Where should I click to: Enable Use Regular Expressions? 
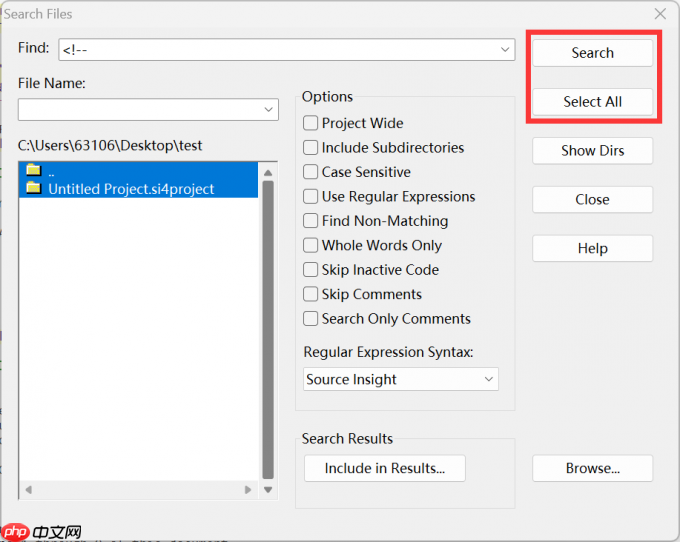click(311, 197)
